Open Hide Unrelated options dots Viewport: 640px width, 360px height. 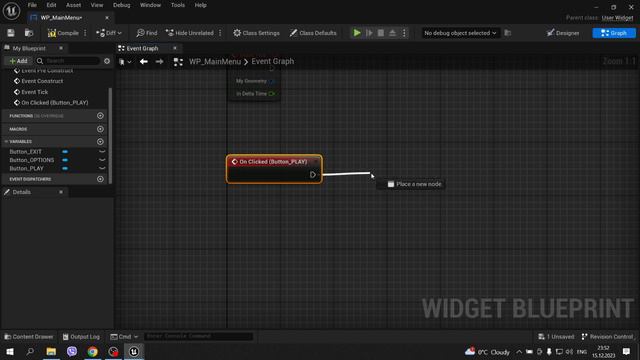click(220, 33)
